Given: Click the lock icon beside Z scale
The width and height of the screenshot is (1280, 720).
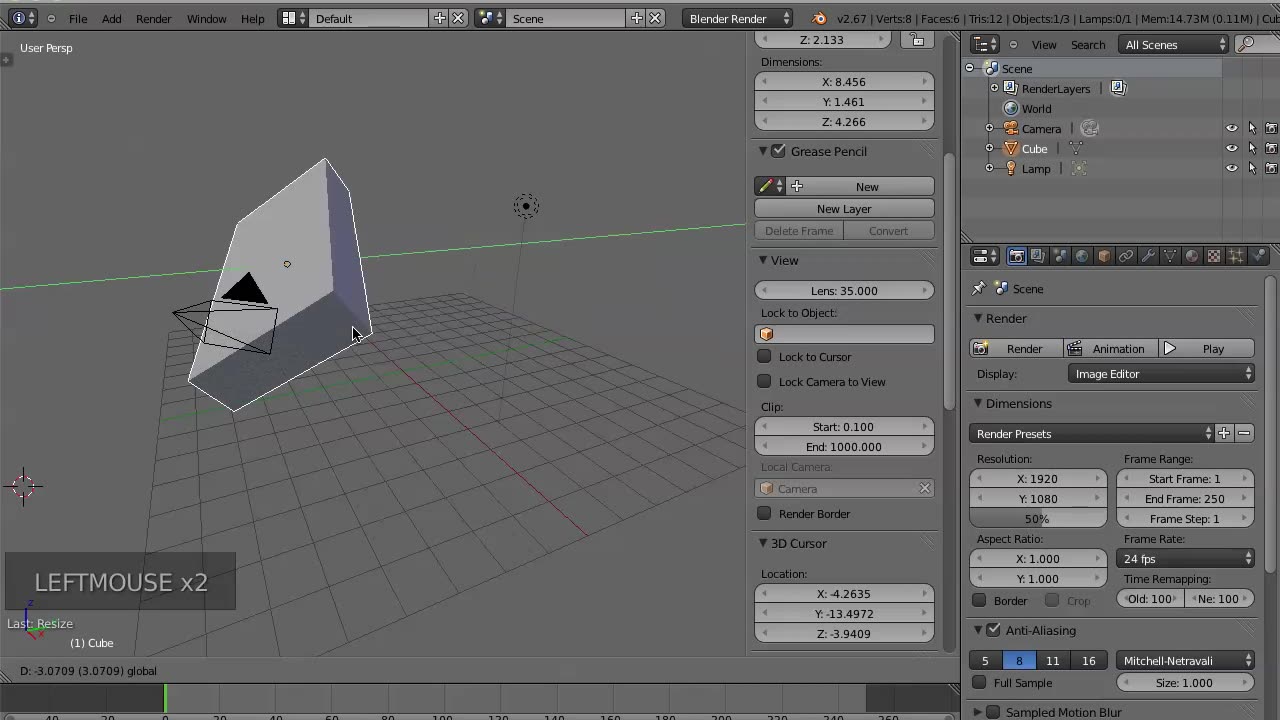Looking at the screenshot, I should click(917, 40).
